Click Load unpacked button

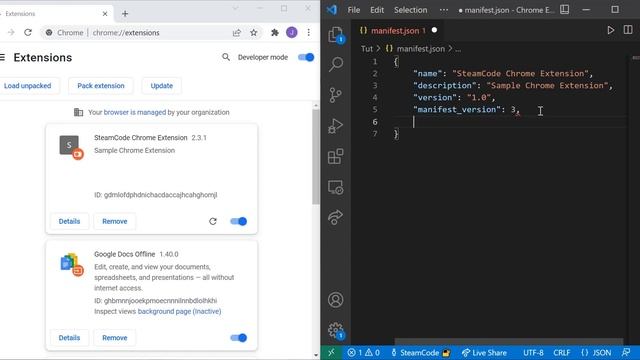click(x=28, y=86)
